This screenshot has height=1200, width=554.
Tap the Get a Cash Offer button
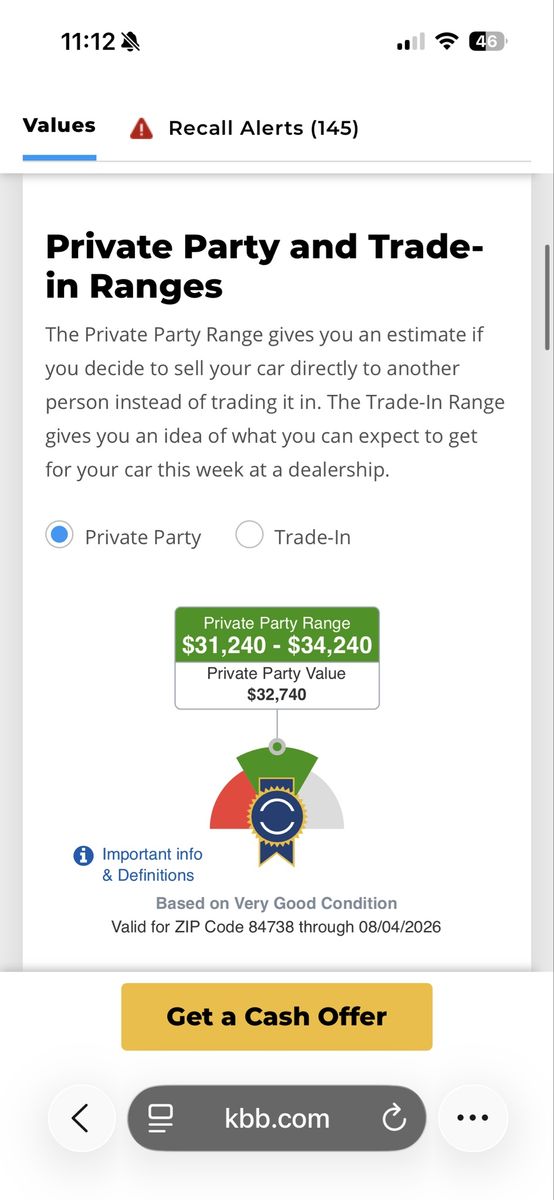(277, 1016)
